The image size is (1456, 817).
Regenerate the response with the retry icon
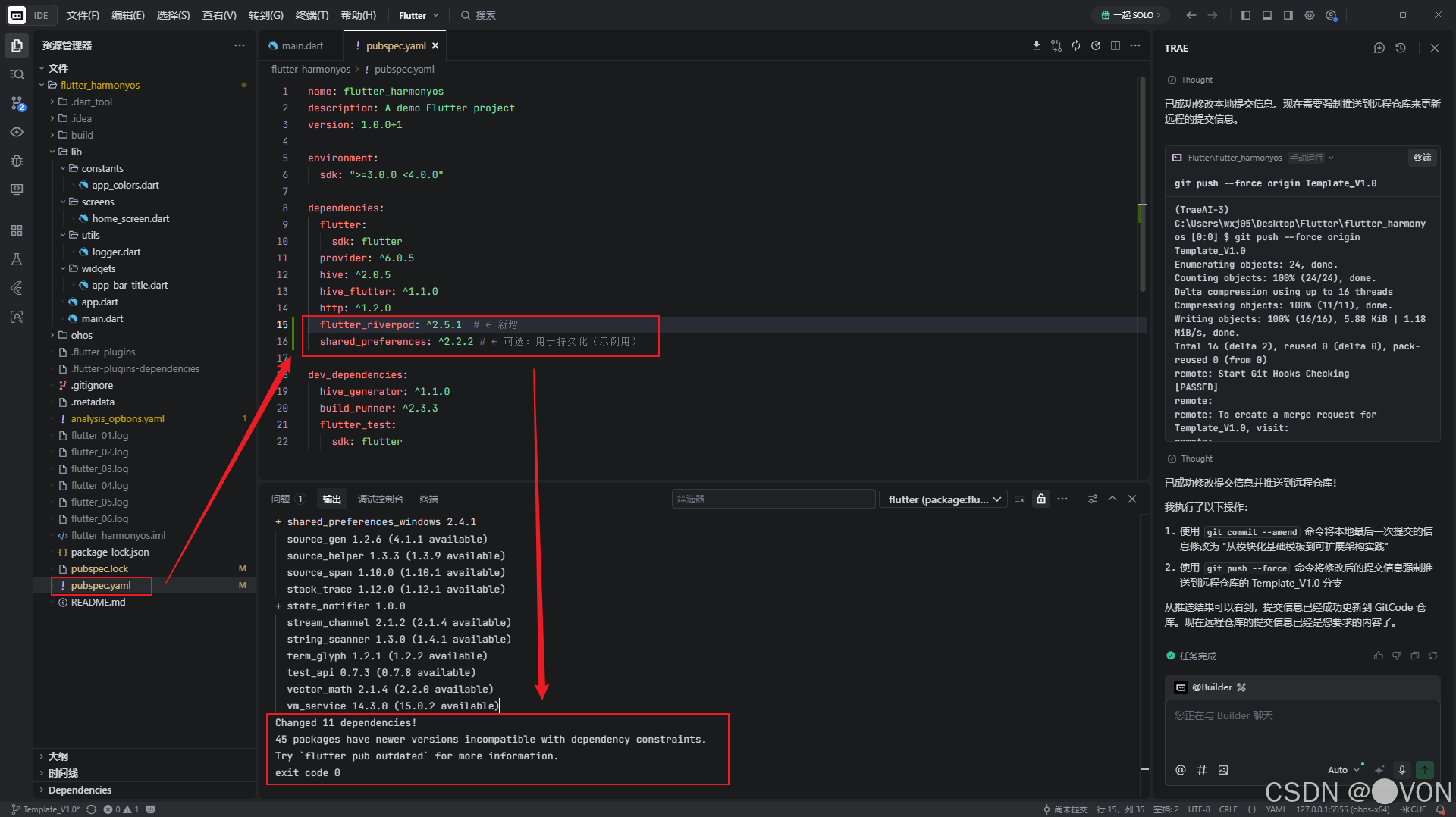pyautogui.click(x=1433, y=656)
